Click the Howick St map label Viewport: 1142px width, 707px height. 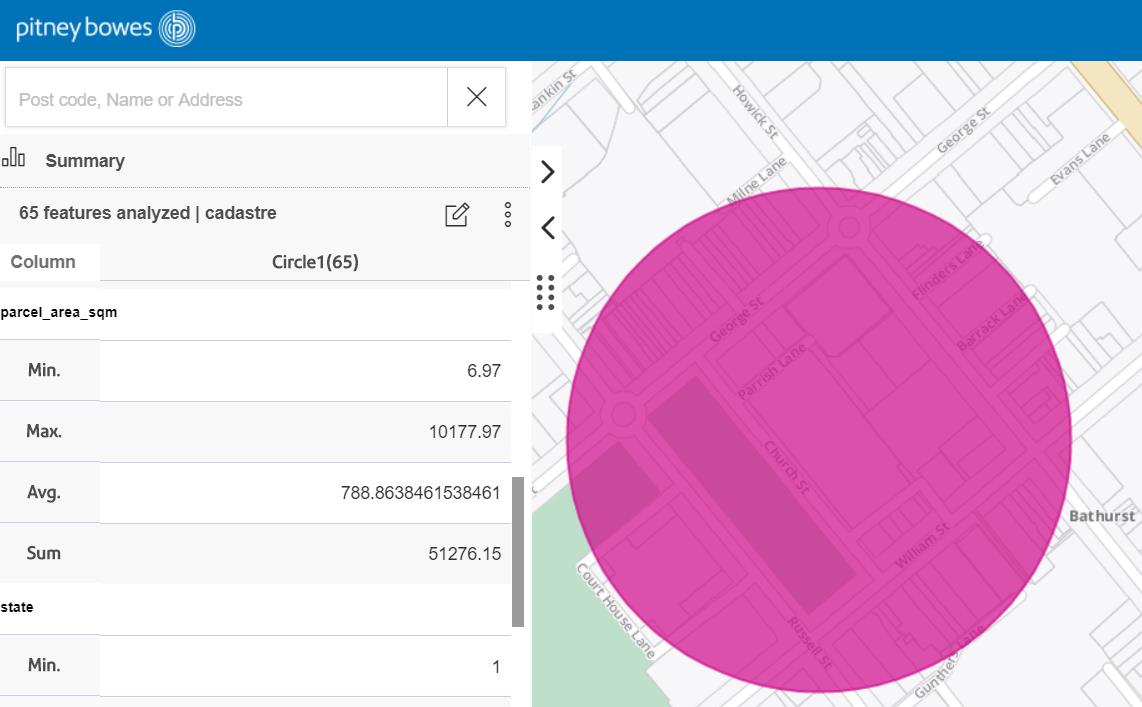pyautogui.click(x=755, y=112)
